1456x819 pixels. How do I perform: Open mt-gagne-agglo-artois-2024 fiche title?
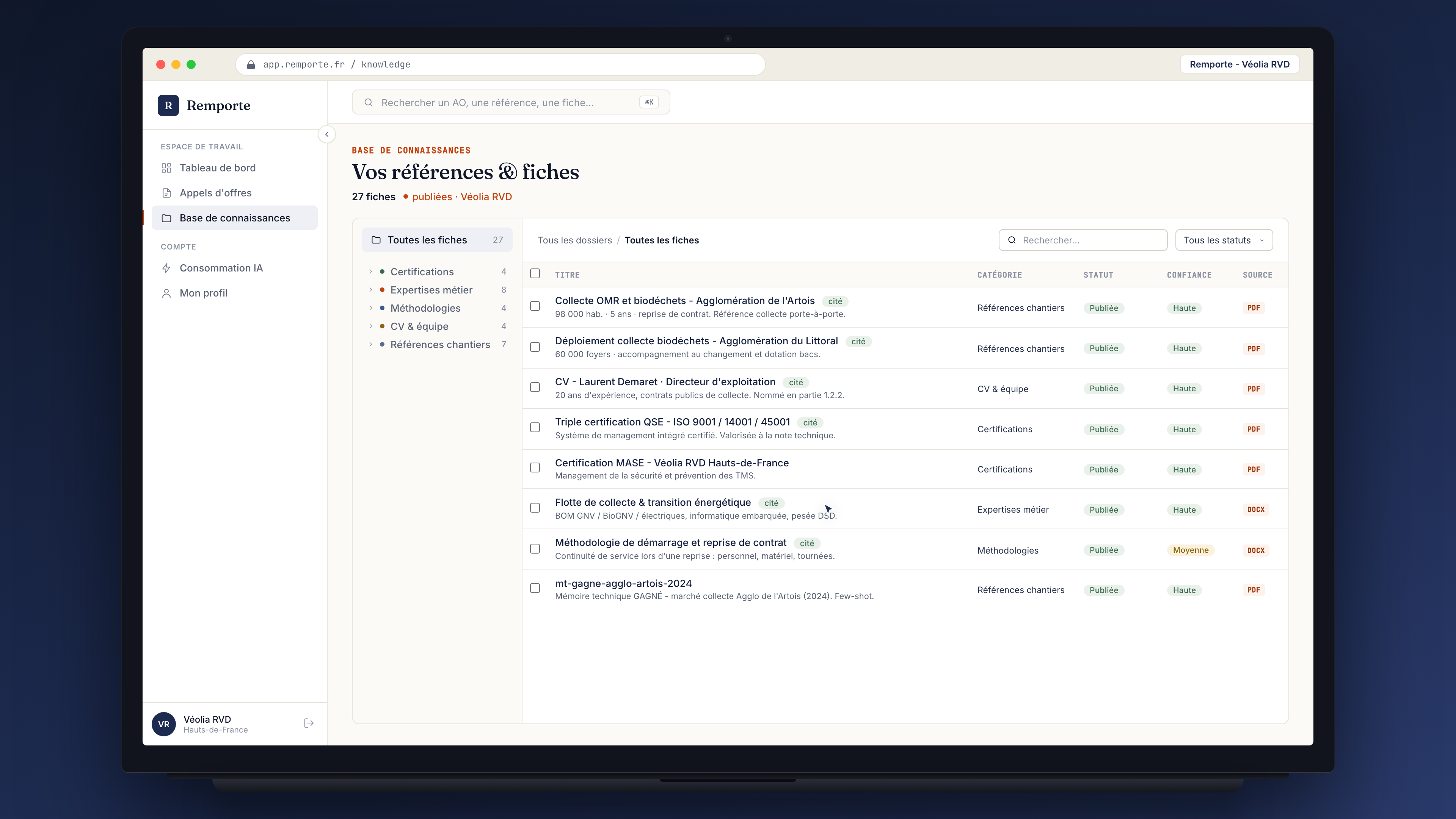pos(623,583)
